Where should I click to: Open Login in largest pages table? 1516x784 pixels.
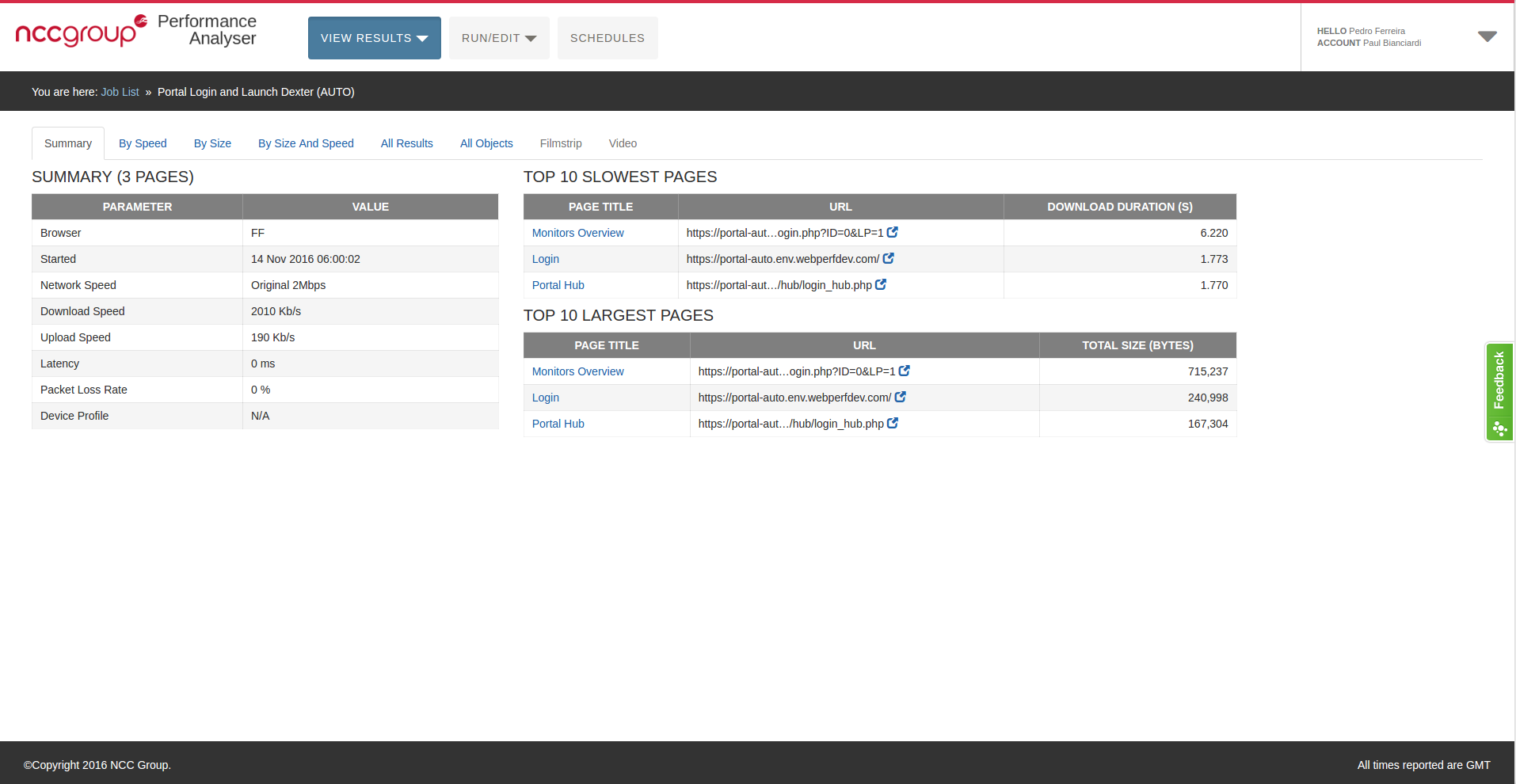click(x=546, y=398)
